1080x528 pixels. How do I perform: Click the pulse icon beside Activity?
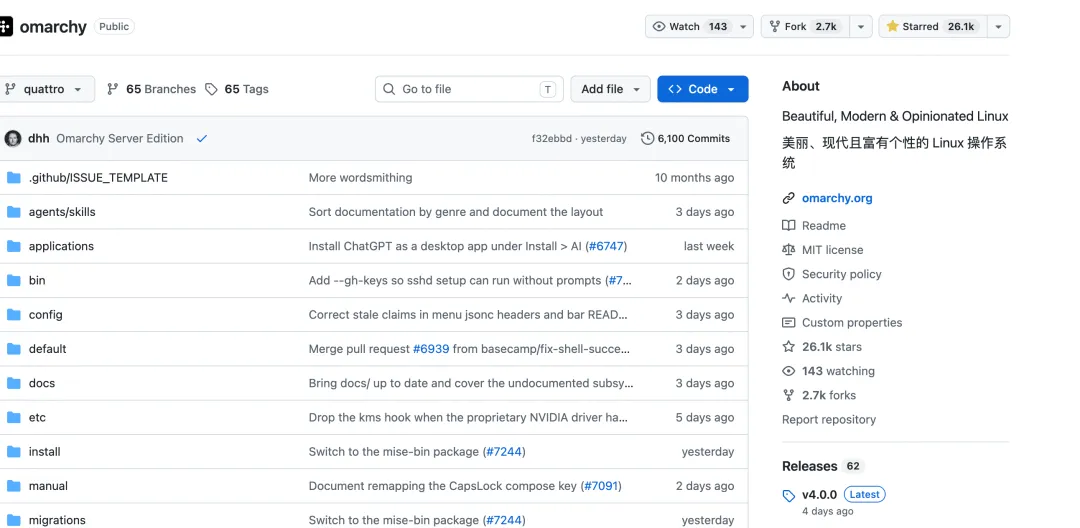coord(789,298)
